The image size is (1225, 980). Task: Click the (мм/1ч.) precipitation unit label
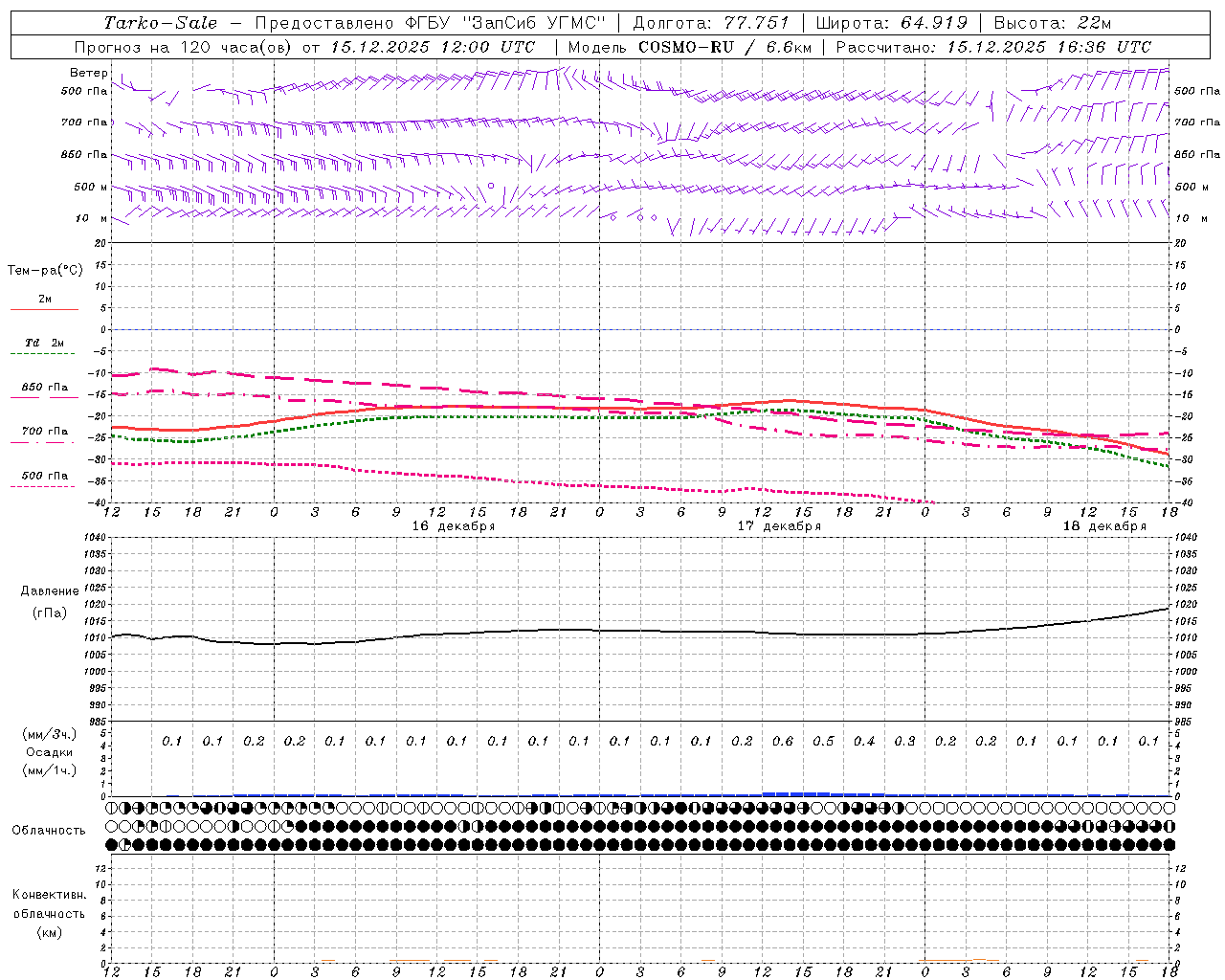click(x=50, y=770)
